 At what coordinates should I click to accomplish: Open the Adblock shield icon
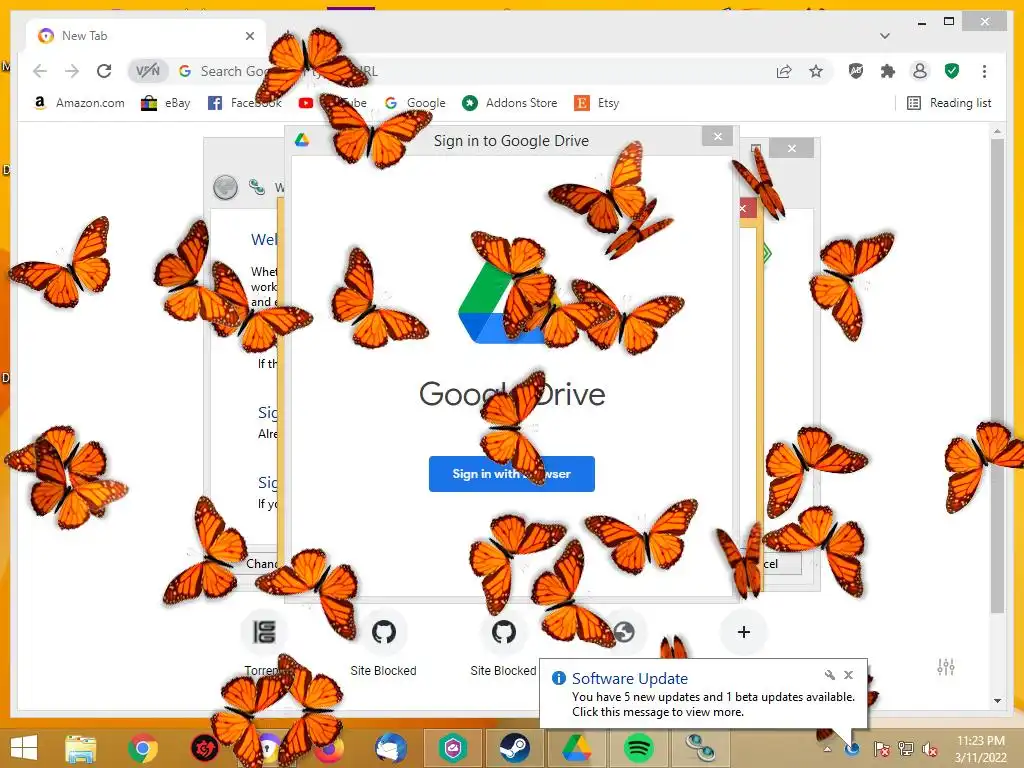(x=856, y=71)
